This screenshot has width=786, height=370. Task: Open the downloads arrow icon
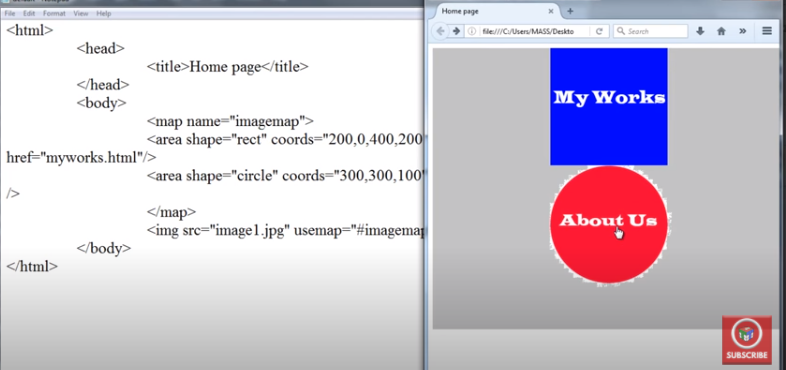coord(700,31)
